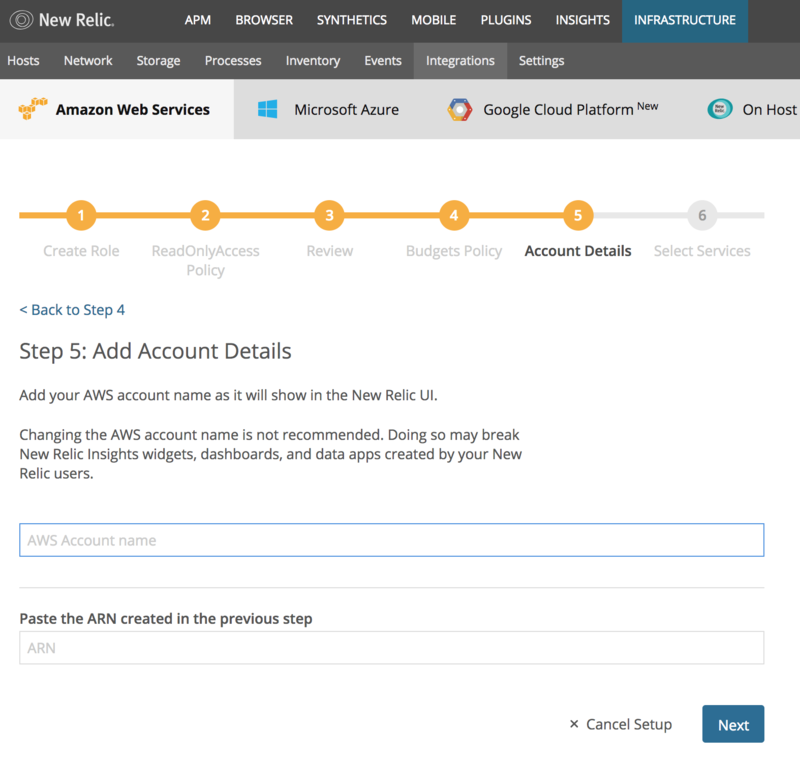Switch to the On Host label
Viewport: 800px width, 764px height.
[769, 109]
